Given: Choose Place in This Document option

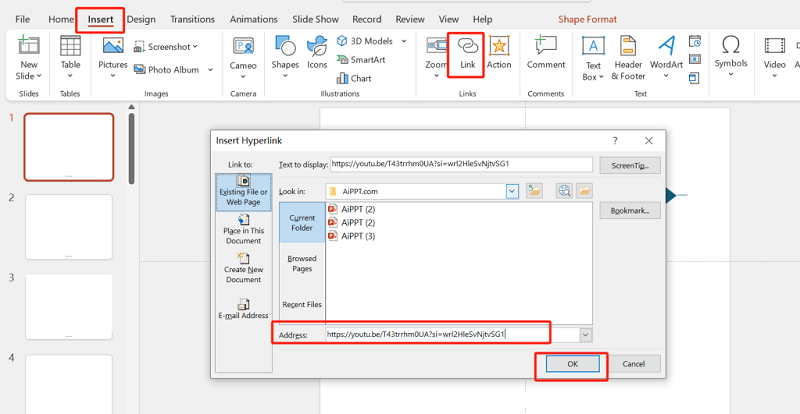Looking at the screenshot, I should [x=244, y=234].
